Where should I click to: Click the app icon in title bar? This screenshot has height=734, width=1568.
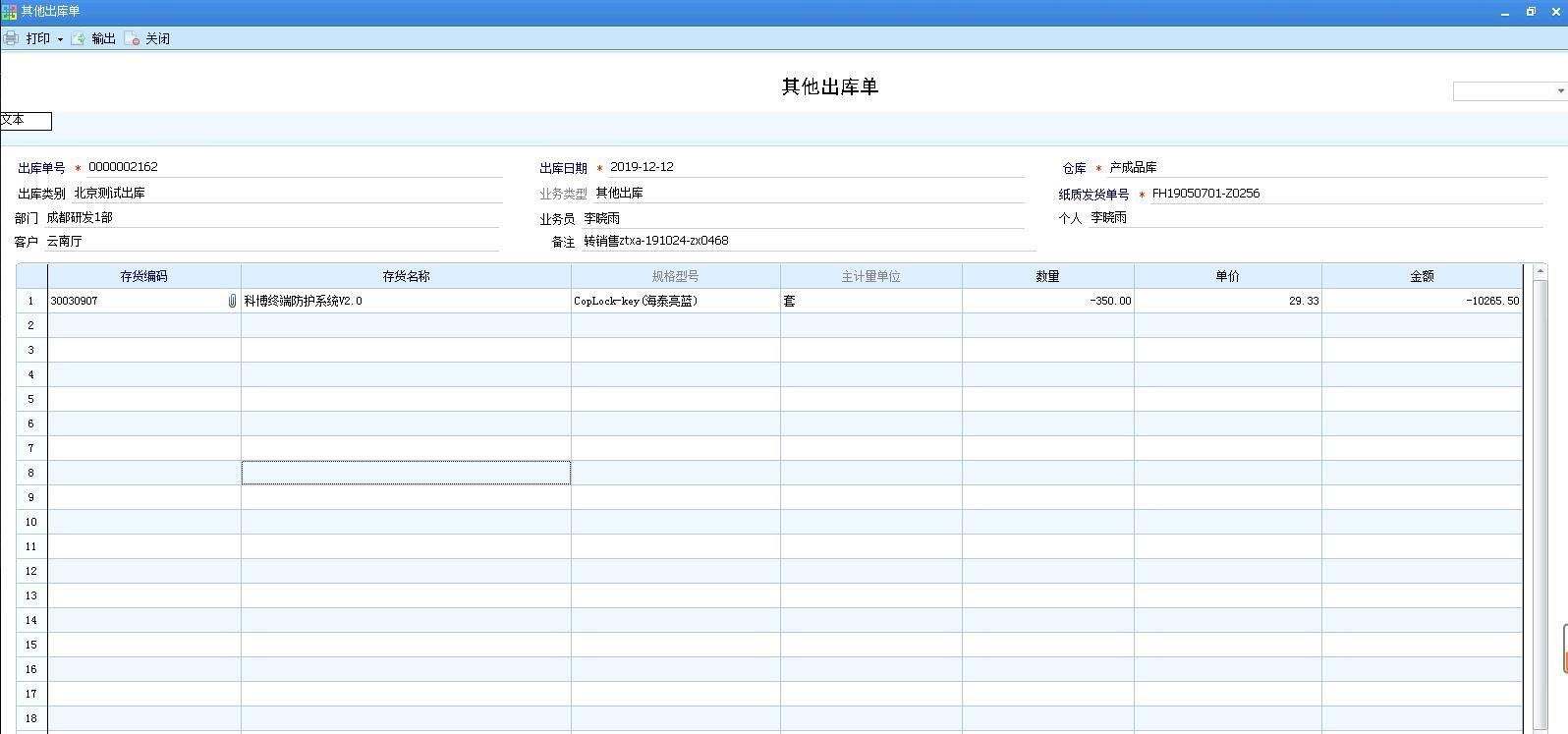pyautogui.click(x=9, y=11)
